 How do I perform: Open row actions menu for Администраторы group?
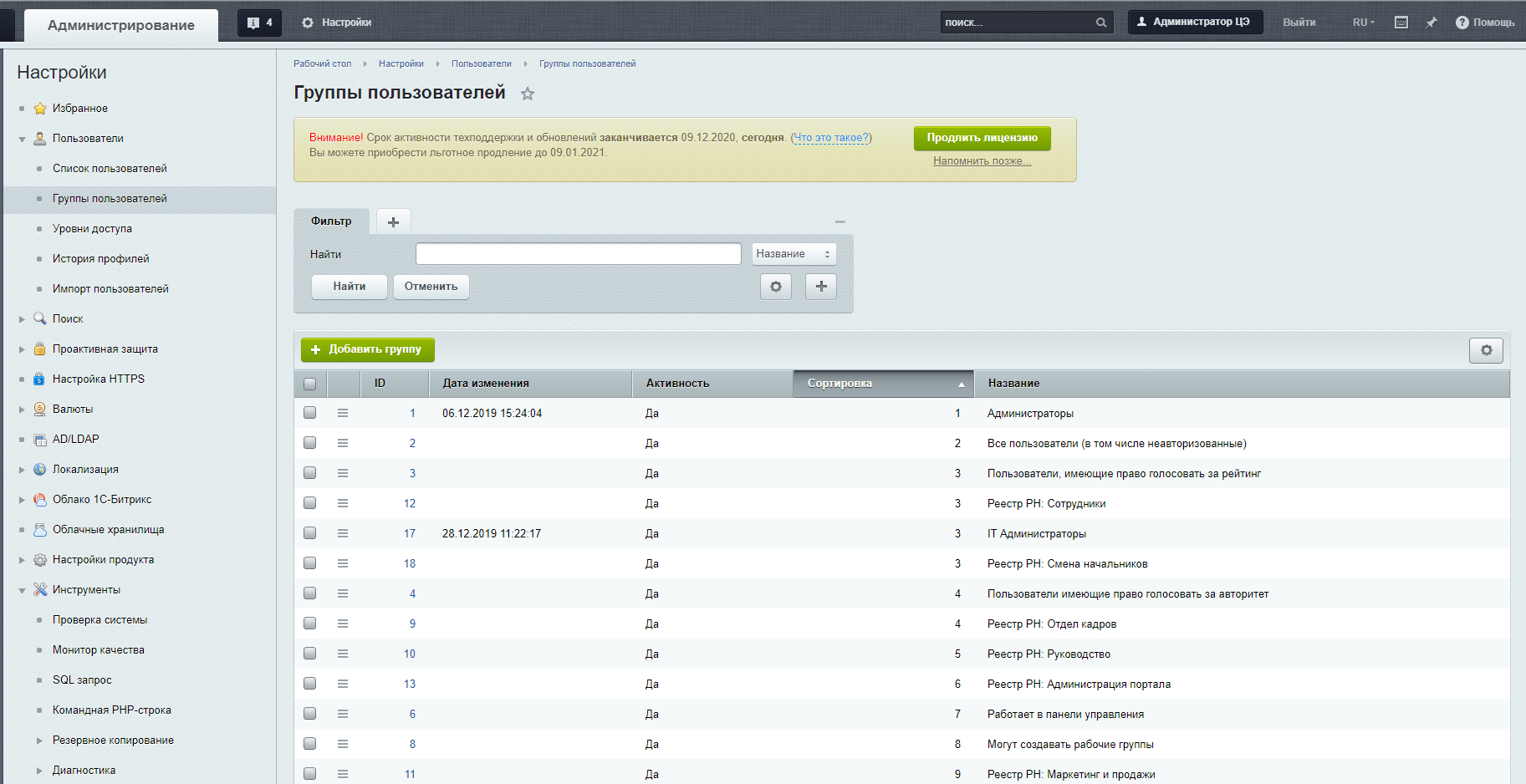[343, 413]
